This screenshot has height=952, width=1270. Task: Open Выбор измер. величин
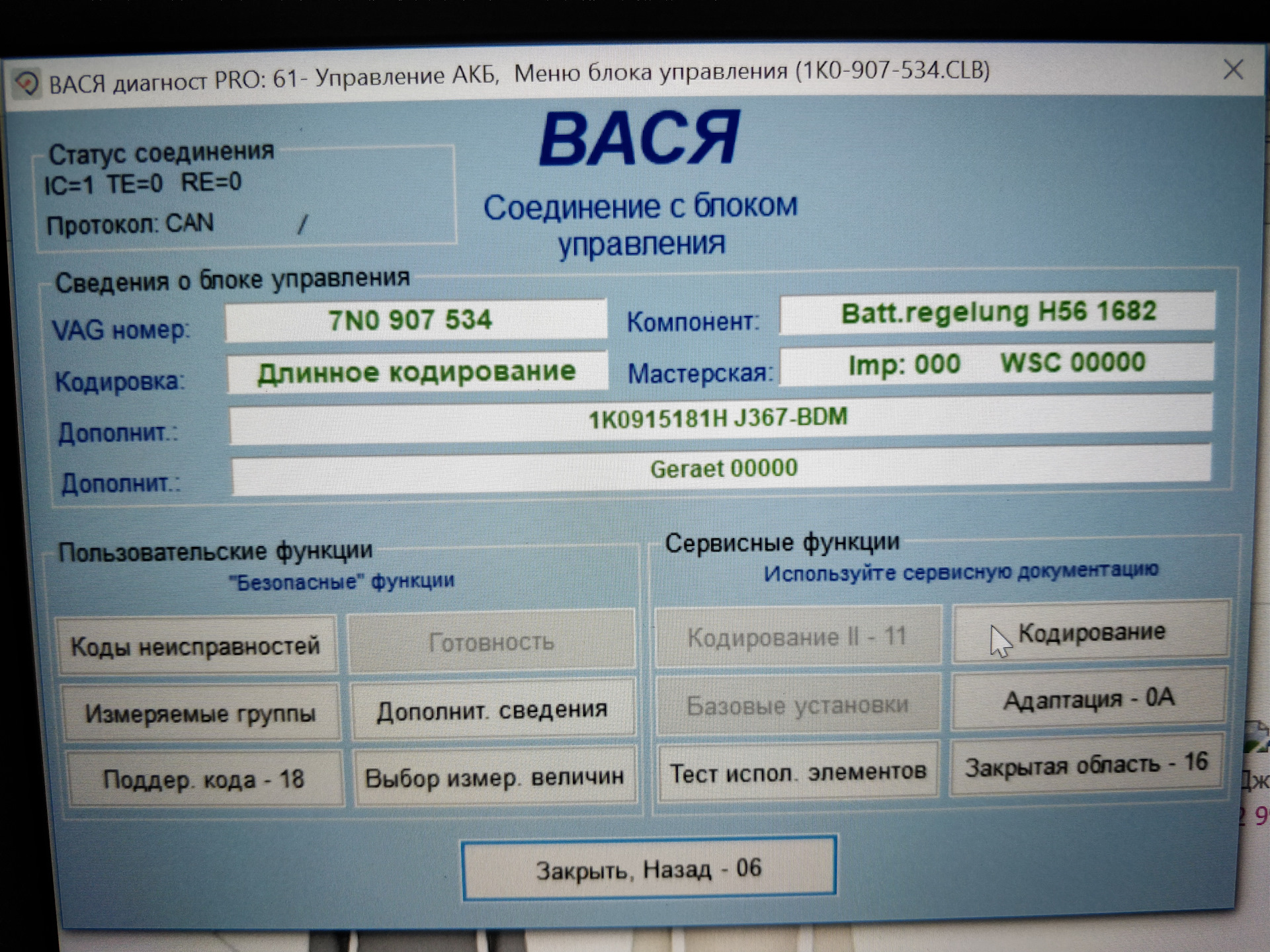pyautogui.click(x=494, y=776)
